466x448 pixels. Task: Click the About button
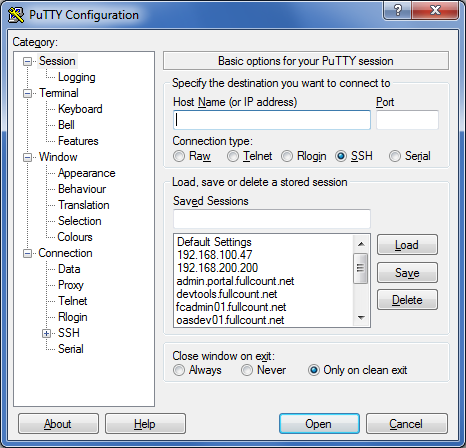58,424
